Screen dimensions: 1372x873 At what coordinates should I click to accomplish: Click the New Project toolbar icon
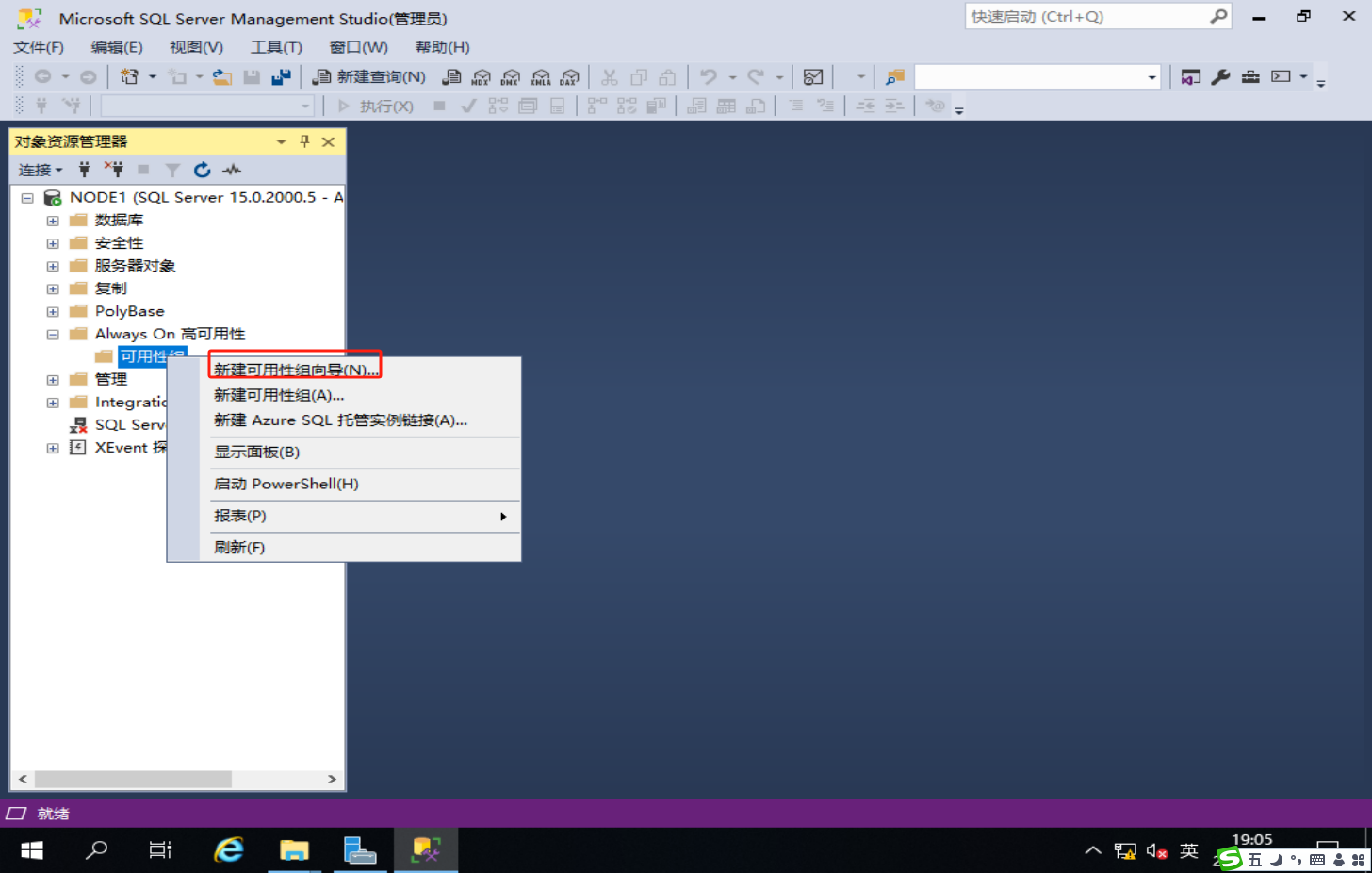[x=129, y=77]
